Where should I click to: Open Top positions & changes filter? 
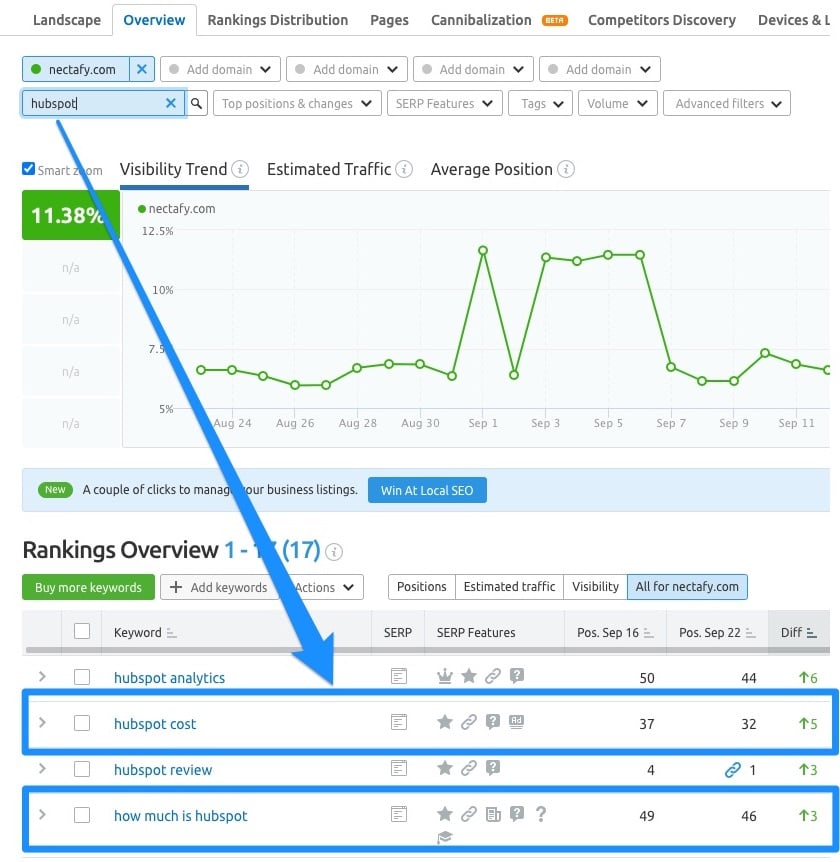click(x=297, y=103)
